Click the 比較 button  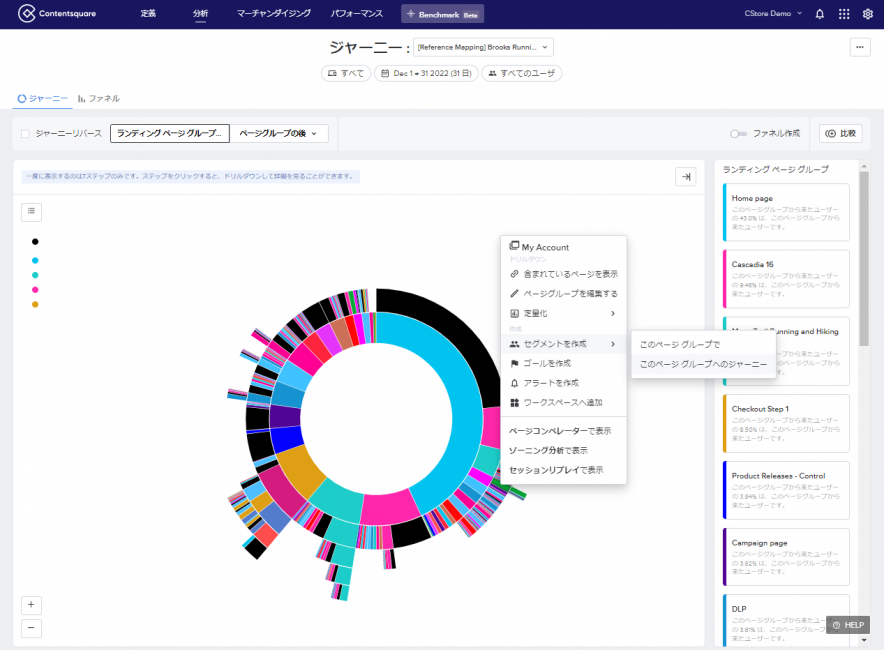840,133
